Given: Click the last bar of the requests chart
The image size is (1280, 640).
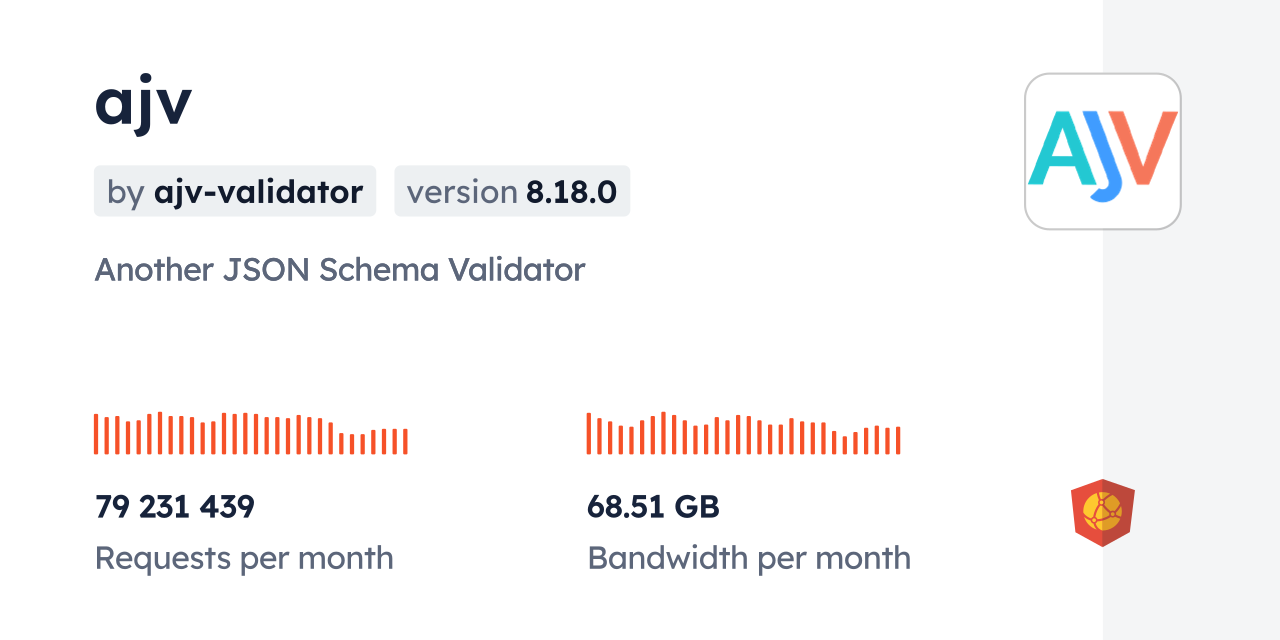Looking at the screenshot, I should point(405,441).
